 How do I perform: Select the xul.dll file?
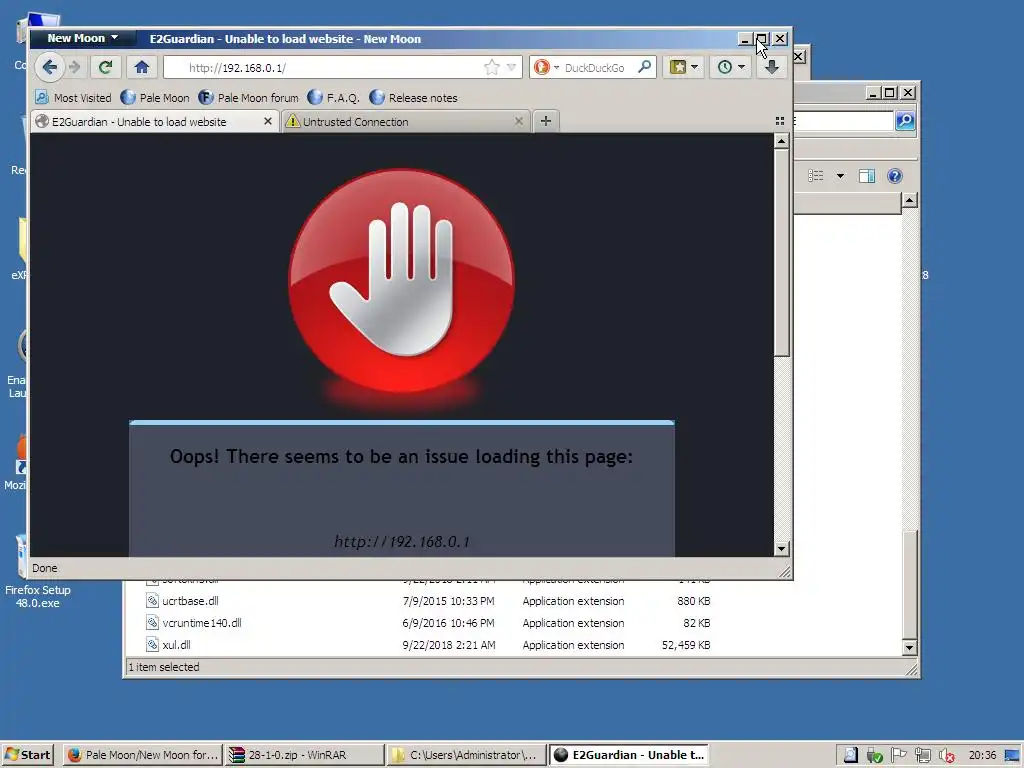(x=176, y=645)
